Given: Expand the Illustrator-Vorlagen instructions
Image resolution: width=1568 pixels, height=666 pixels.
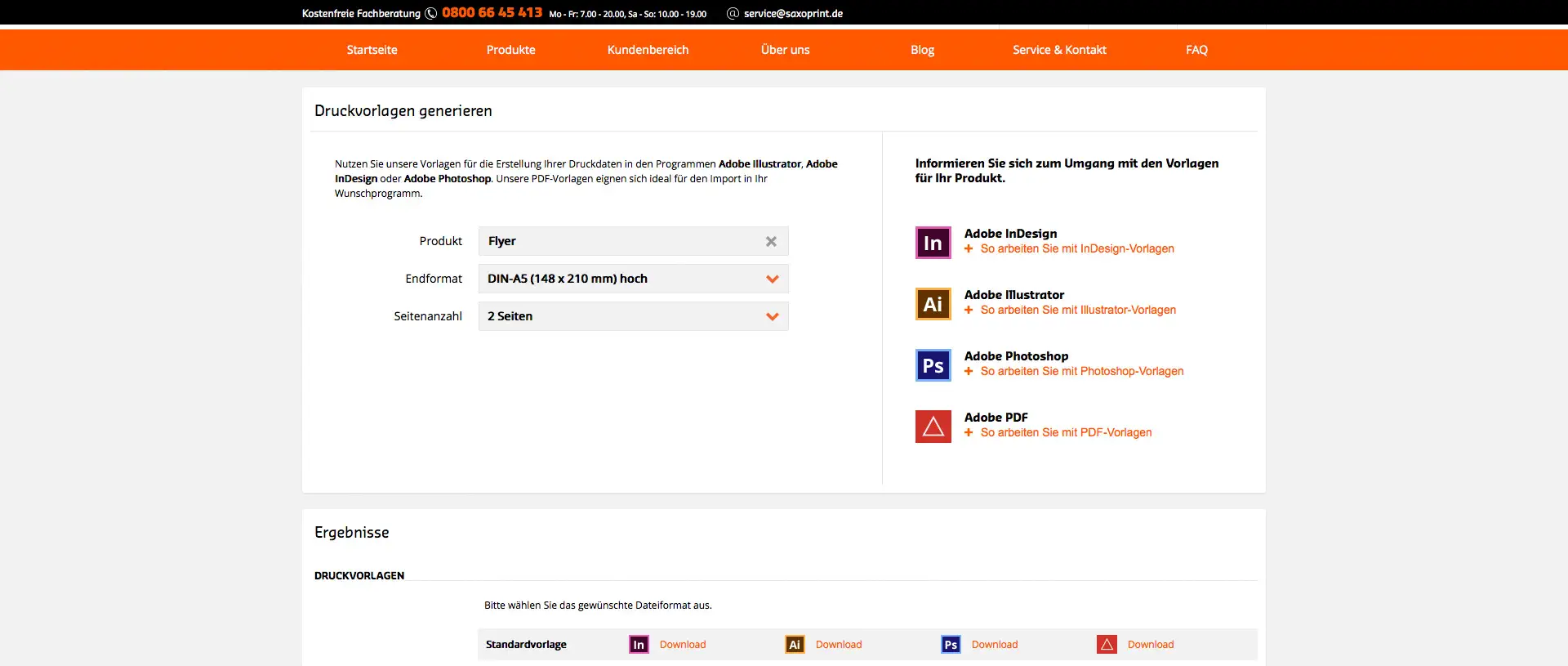Looking at the screenshot, I should click(1077, 310).
